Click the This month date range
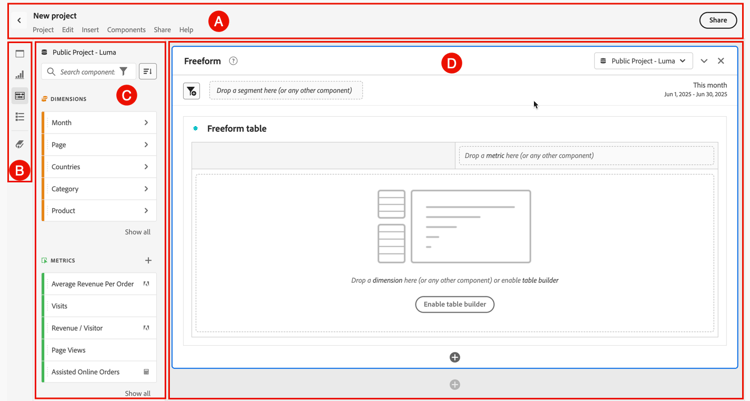 pyautogui.click(x=696, y=89)
